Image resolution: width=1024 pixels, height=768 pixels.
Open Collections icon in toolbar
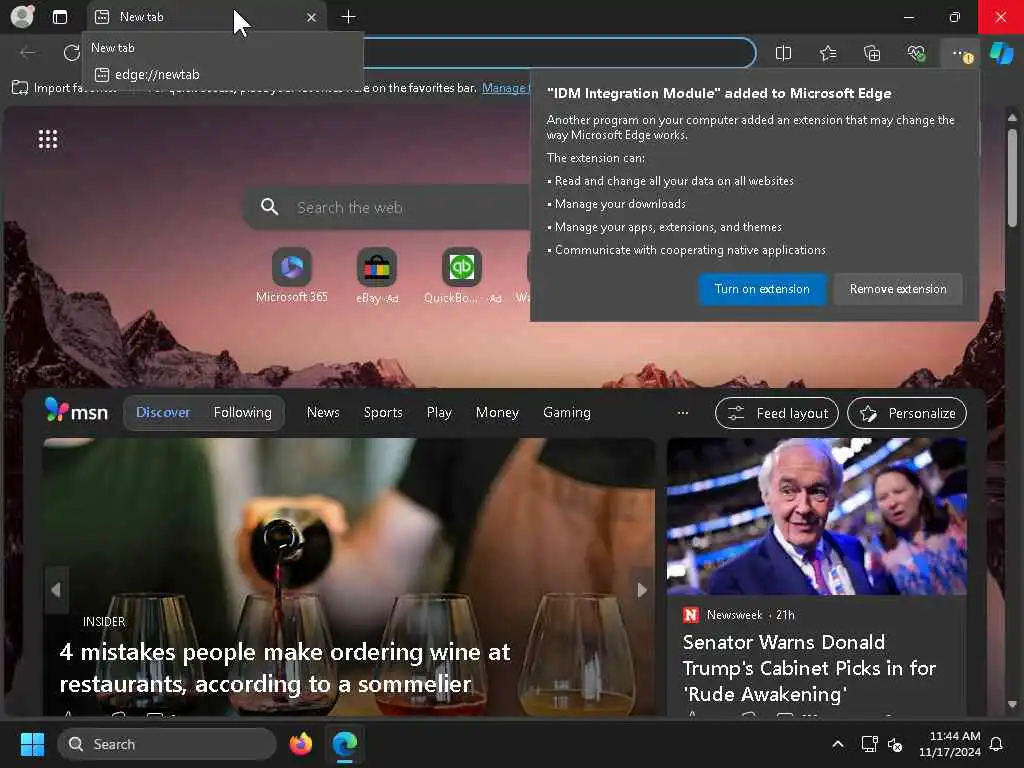pyautogui.click(x=872, y=54)
